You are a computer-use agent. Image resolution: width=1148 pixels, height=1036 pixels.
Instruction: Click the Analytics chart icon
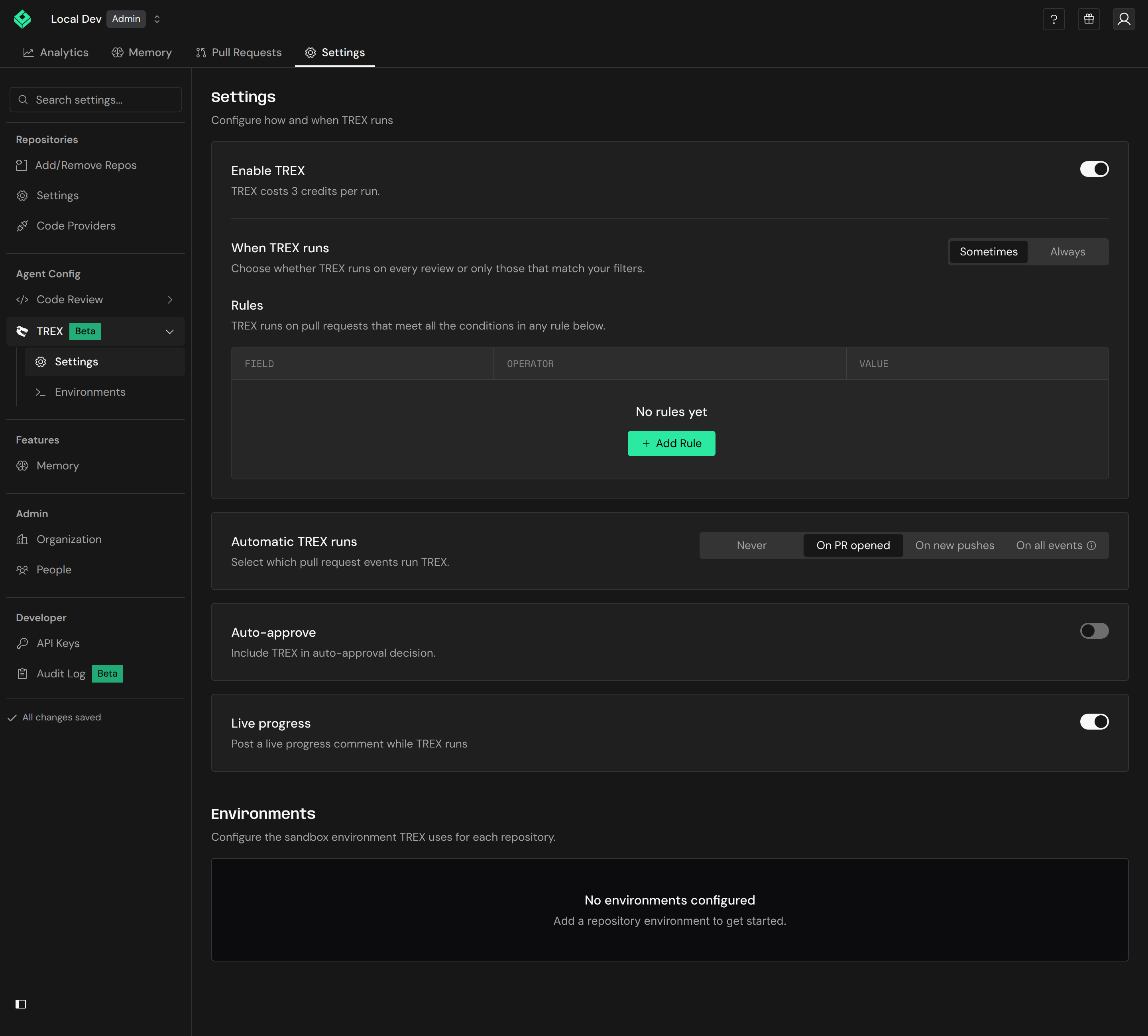pos(28,52)
